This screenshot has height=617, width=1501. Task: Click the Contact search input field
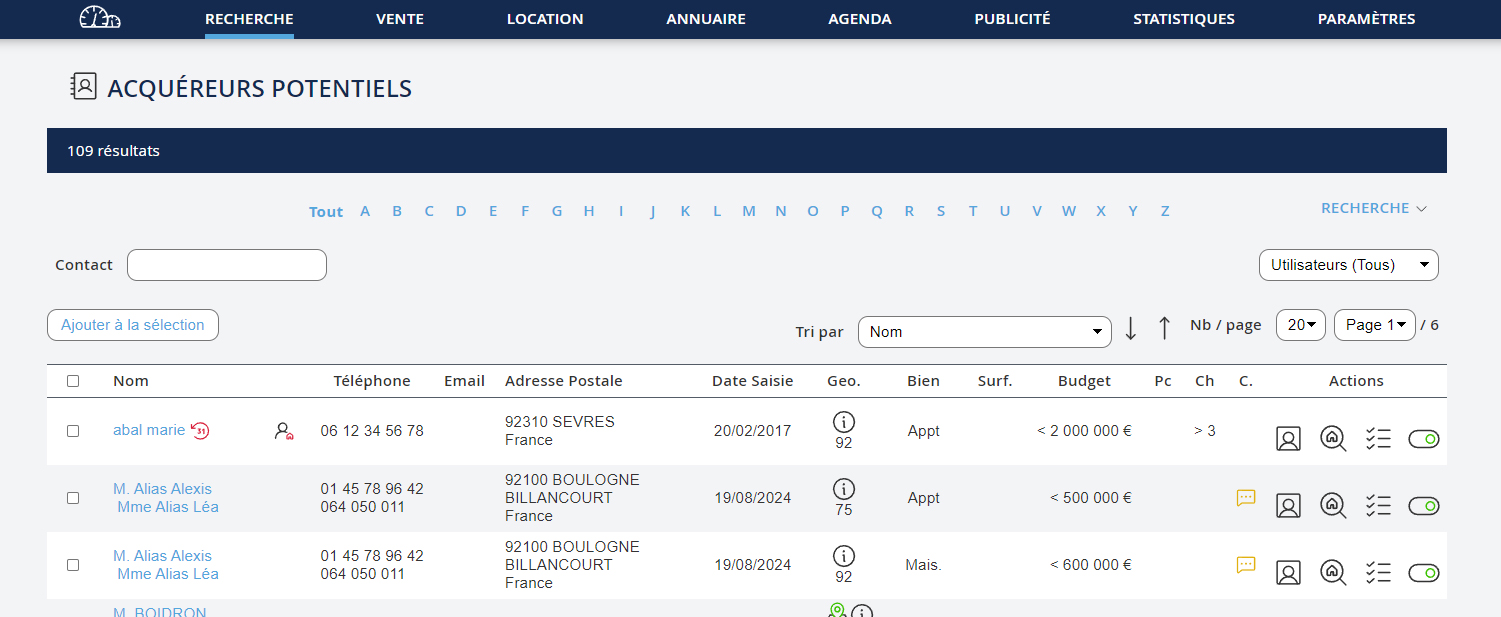tap(227, 265)
